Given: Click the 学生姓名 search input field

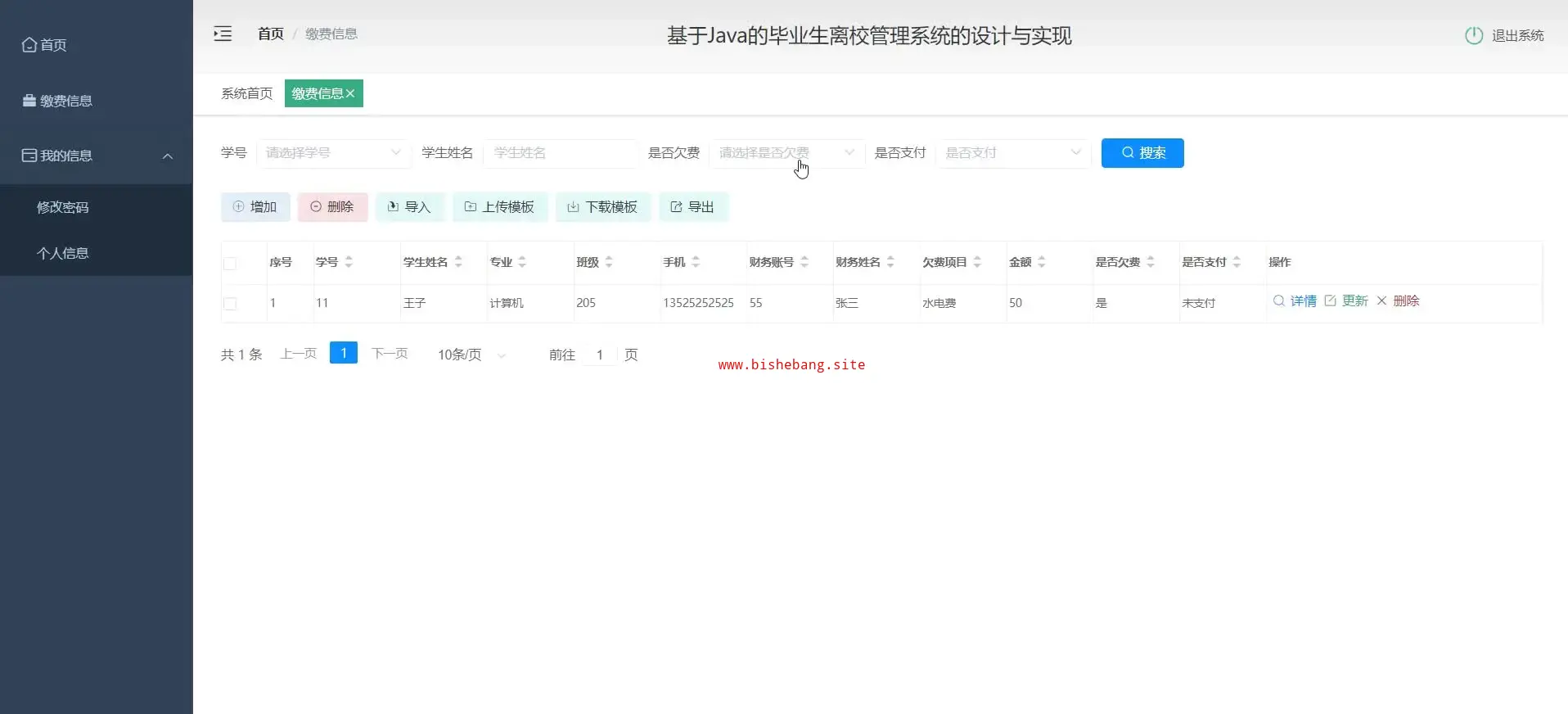Looking at the screenshot, I should pyautogui.click(x=561, y=153).
